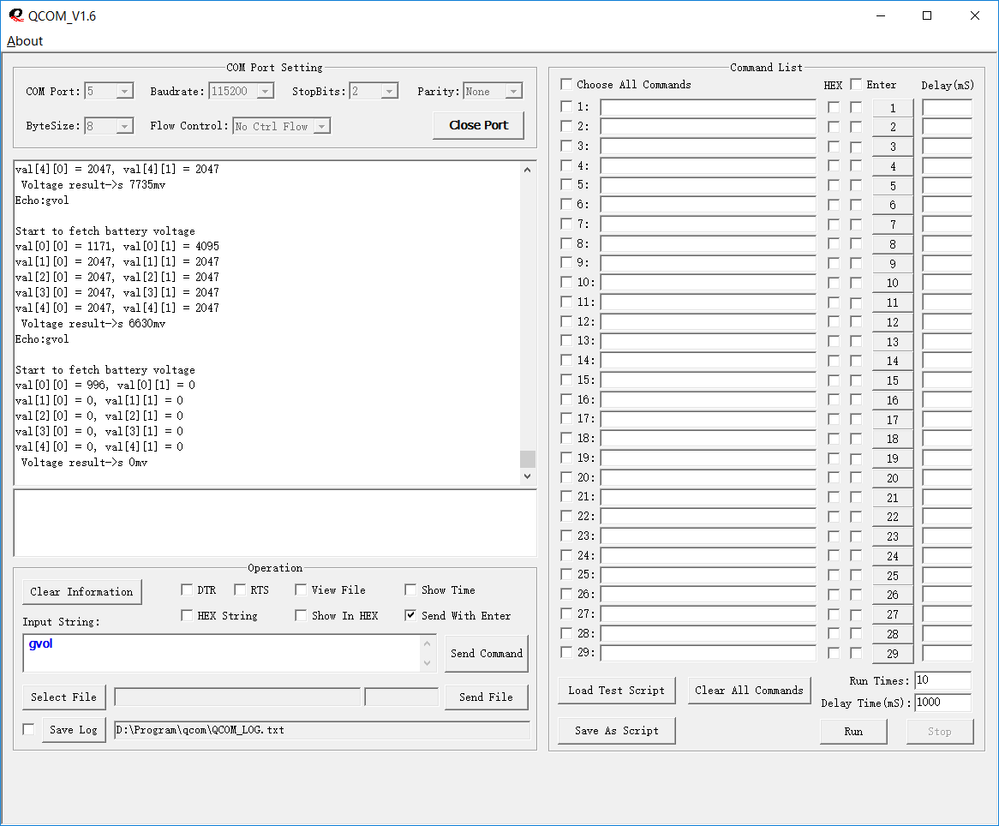Enable the View File checkbox
The height and width of the screenshot is (826, 999).
(301, 590)
